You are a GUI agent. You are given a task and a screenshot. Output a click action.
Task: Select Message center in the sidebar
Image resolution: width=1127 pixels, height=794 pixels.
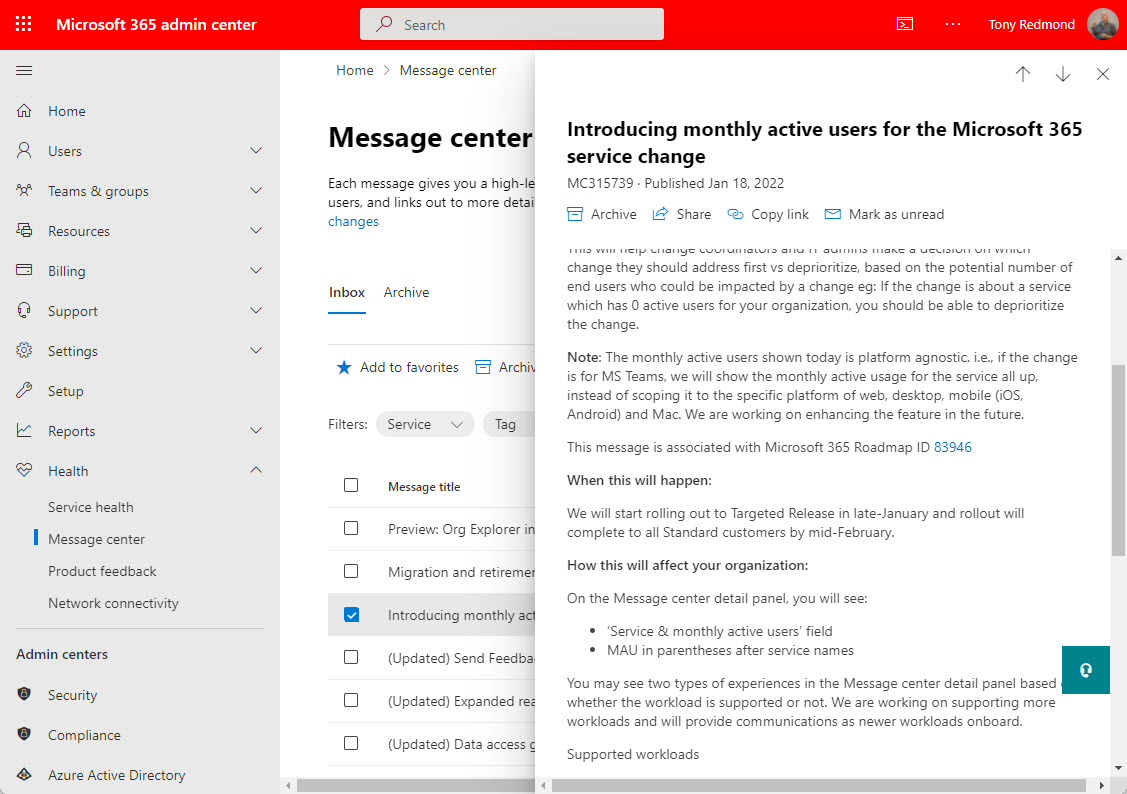point(96,539)
